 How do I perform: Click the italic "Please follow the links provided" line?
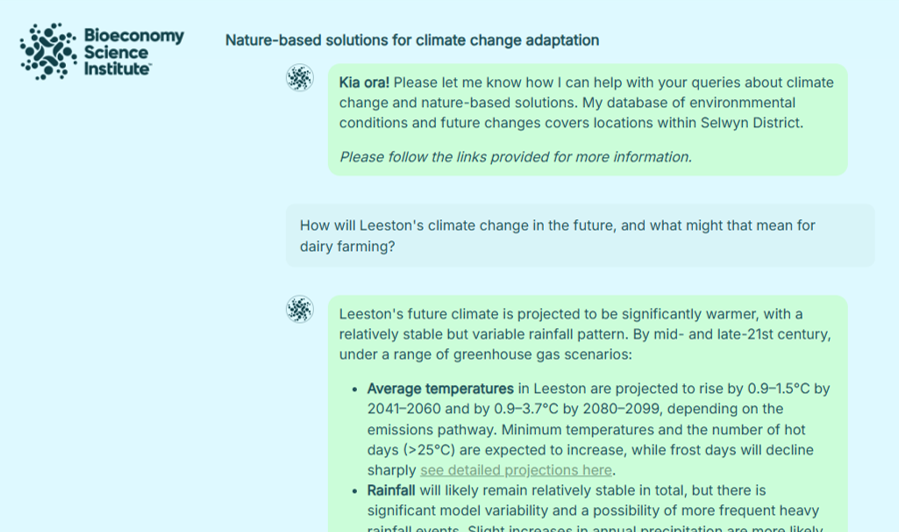(515, 157)
